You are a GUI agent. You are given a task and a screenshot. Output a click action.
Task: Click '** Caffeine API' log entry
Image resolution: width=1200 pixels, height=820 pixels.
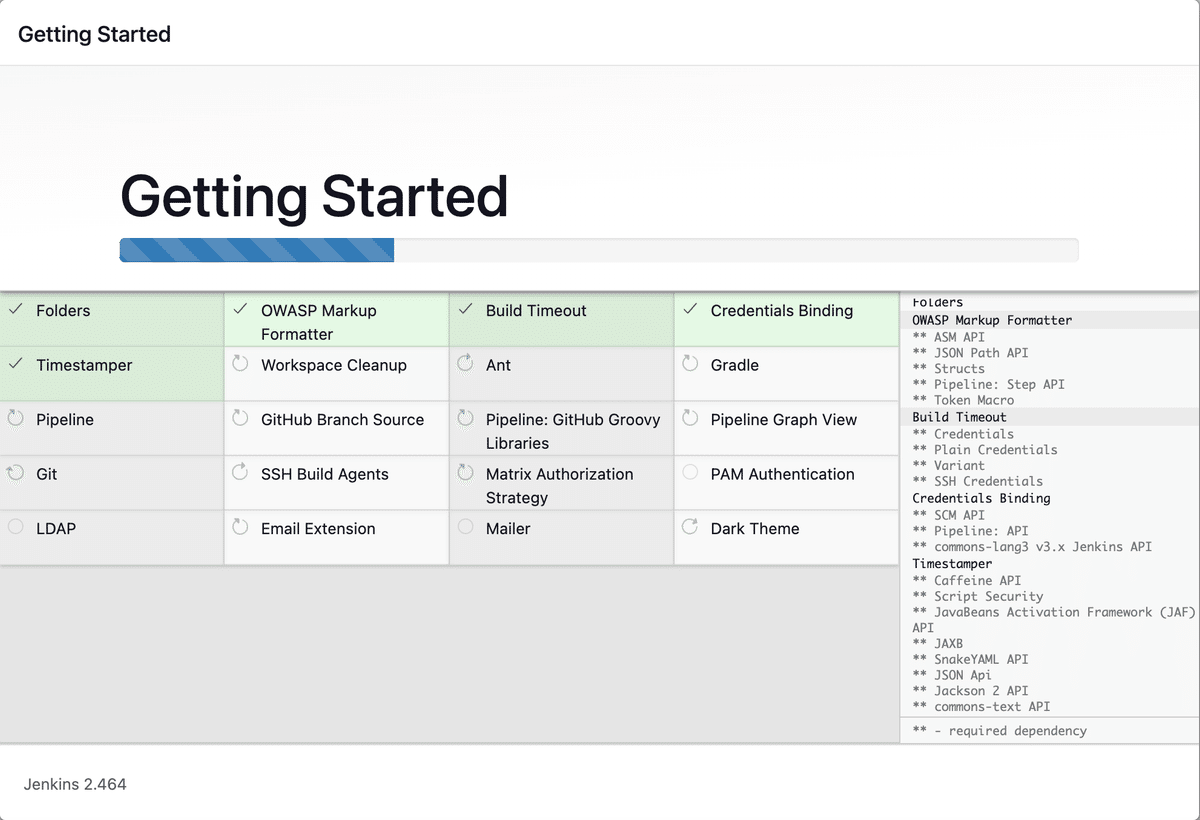[x=967, y=581]
